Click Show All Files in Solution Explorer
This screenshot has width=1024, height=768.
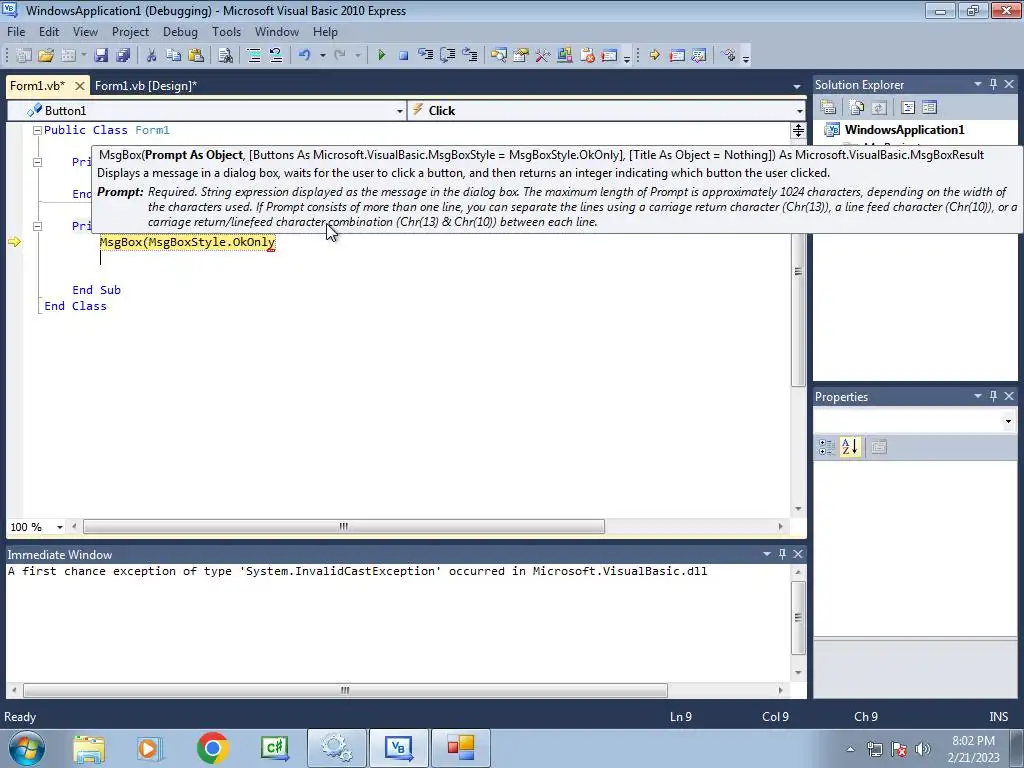pos(856,107)
